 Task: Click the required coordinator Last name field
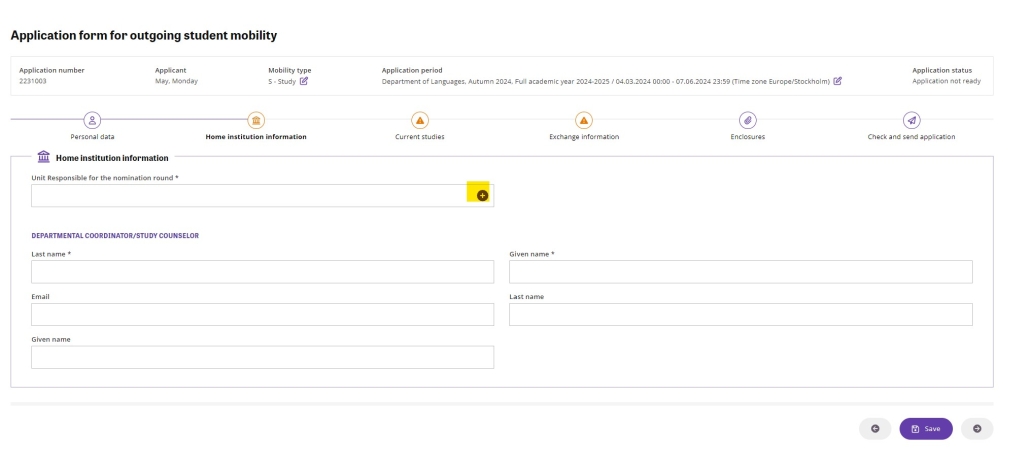coord(263,272)
